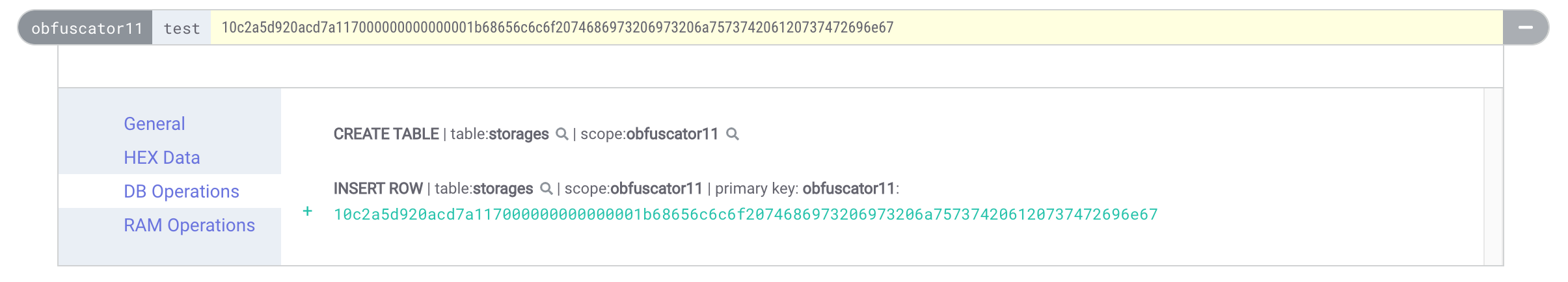The width and height of the screenshot is (1568, 282).
Task: Collapse the action with the minus button
Action: pos(1526,27)
